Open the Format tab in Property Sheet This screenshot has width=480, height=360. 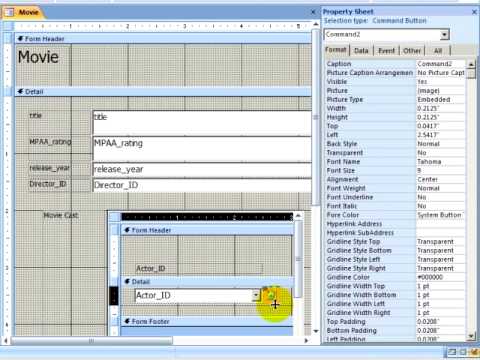336,50
